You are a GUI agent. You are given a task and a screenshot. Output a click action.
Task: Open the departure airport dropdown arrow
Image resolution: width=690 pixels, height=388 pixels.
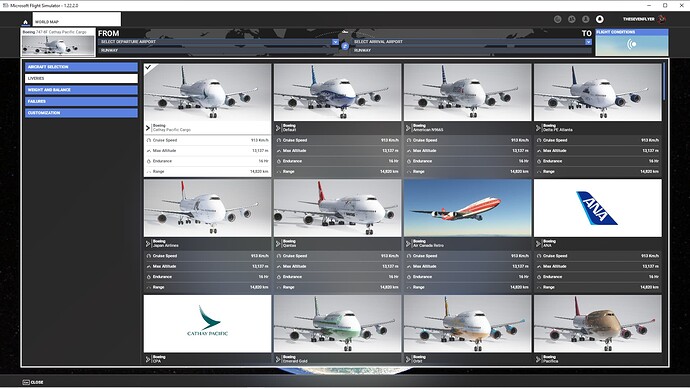[335, 42]
